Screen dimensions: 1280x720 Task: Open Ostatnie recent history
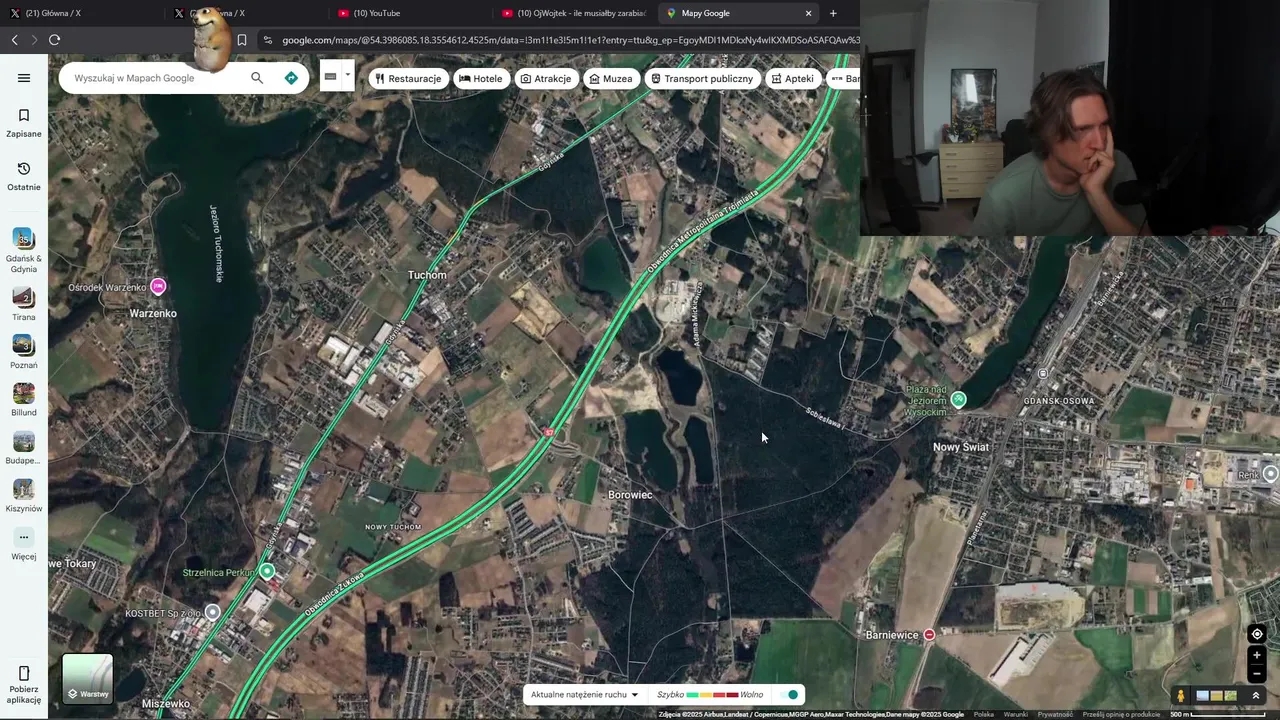pyautogui.click(x=24, y=176)
